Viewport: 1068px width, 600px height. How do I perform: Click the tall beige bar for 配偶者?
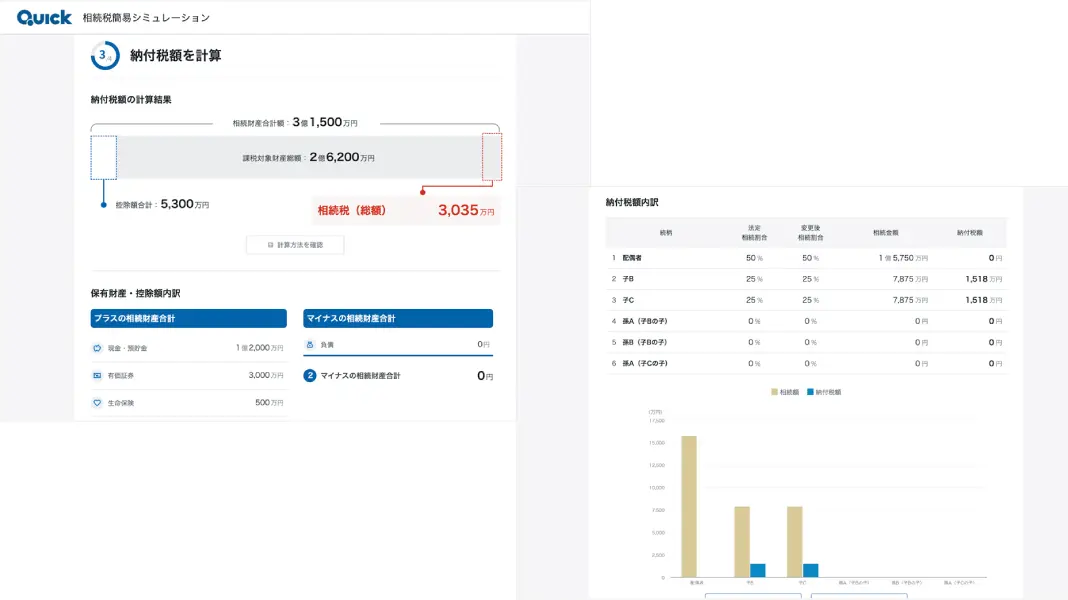point(689,507)
